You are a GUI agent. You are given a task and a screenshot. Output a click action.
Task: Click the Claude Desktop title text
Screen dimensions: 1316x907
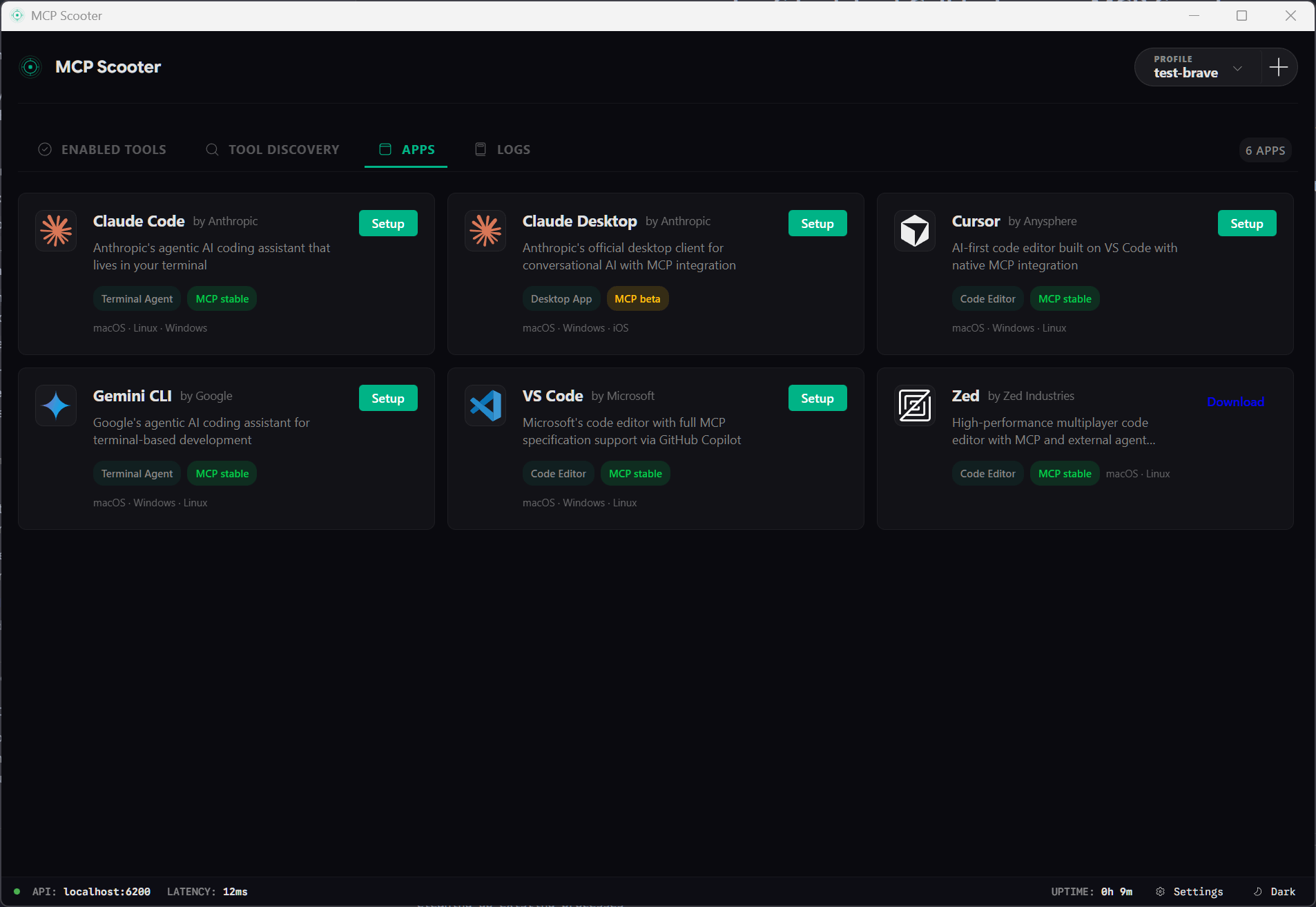[580, 221]
